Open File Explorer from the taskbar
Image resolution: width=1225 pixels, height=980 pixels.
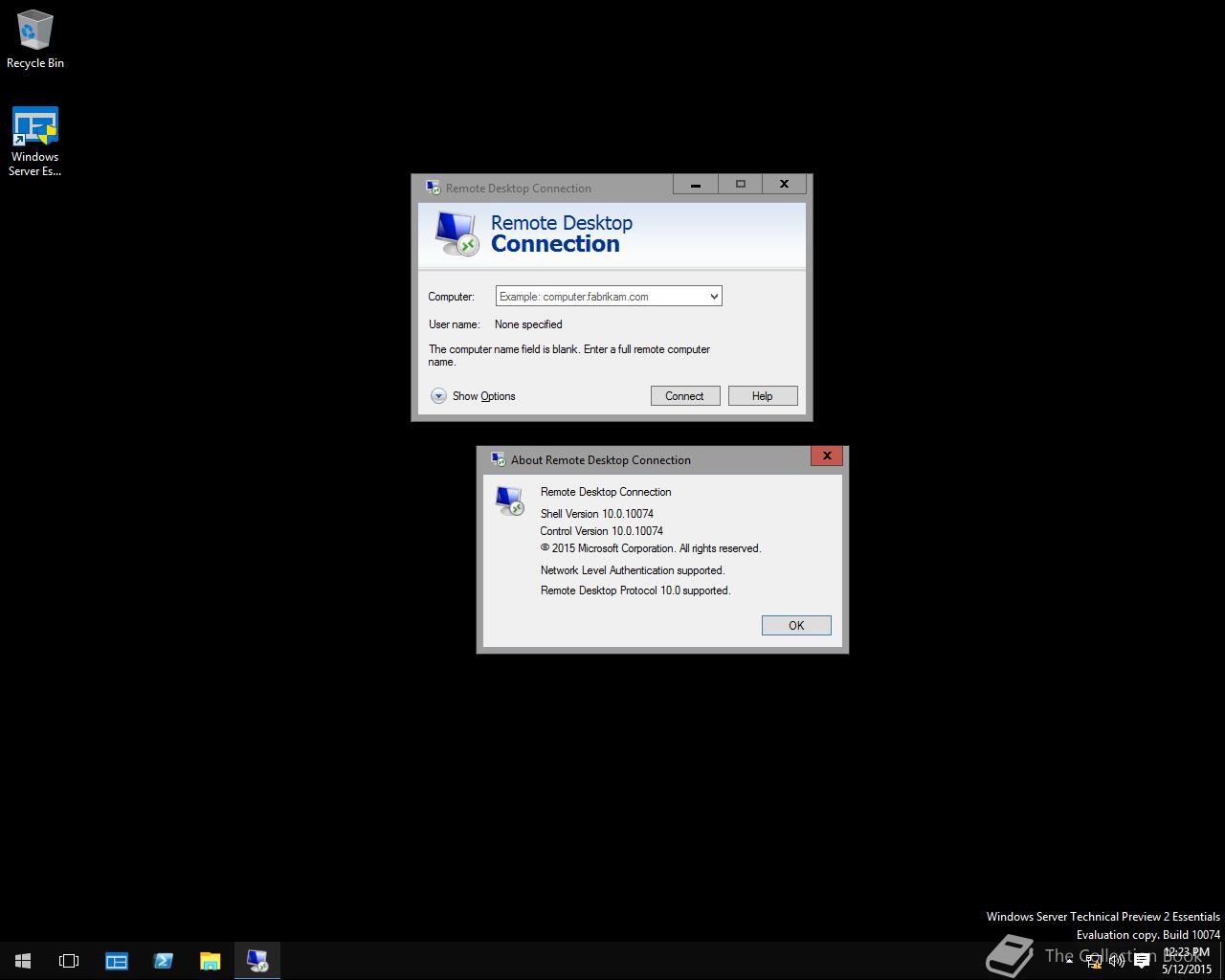[210, 961]
